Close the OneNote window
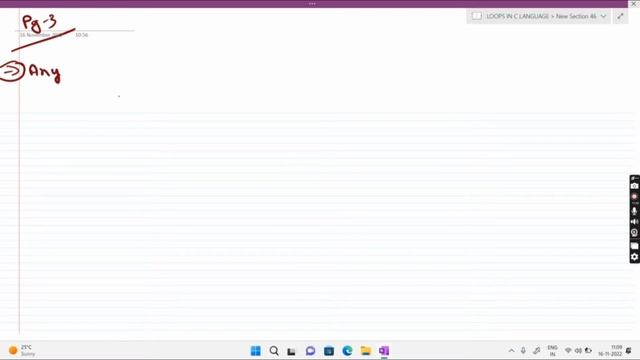The image size is (640, 360). [634, 4]
